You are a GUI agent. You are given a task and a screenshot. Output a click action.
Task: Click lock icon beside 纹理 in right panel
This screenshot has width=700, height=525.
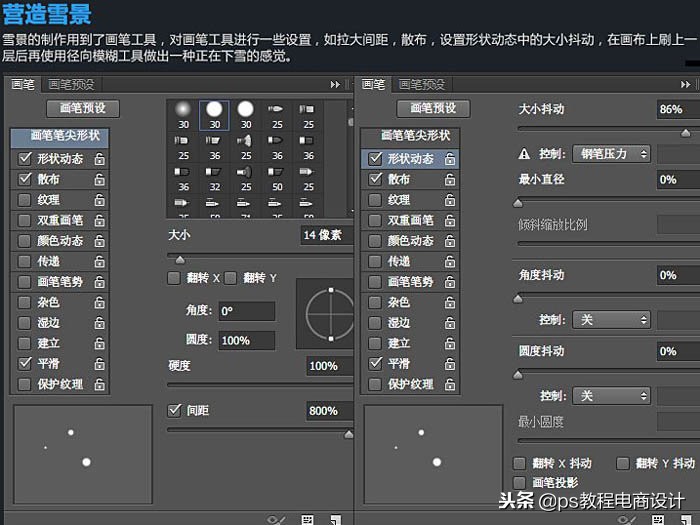click(450, 200)
